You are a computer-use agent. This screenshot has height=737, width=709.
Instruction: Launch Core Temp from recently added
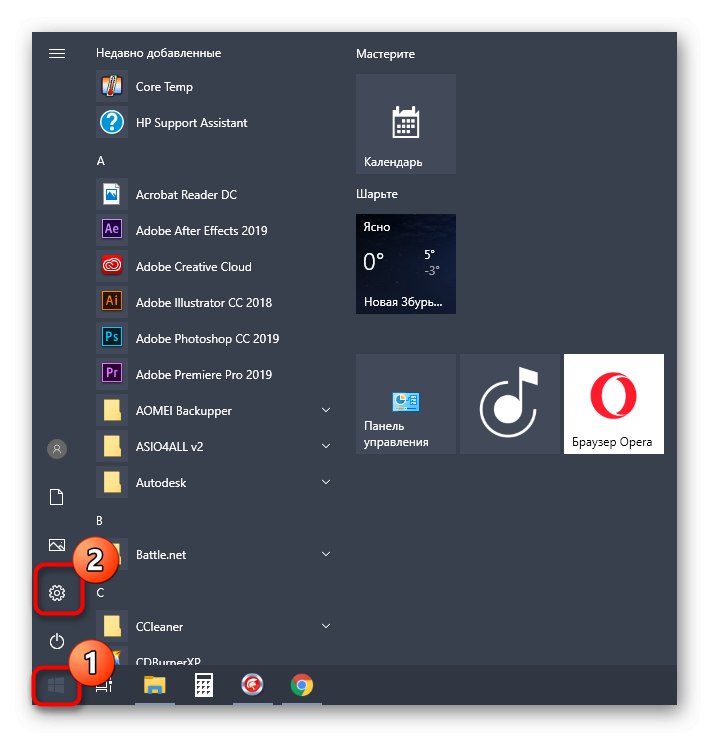[x=214, y=86]
